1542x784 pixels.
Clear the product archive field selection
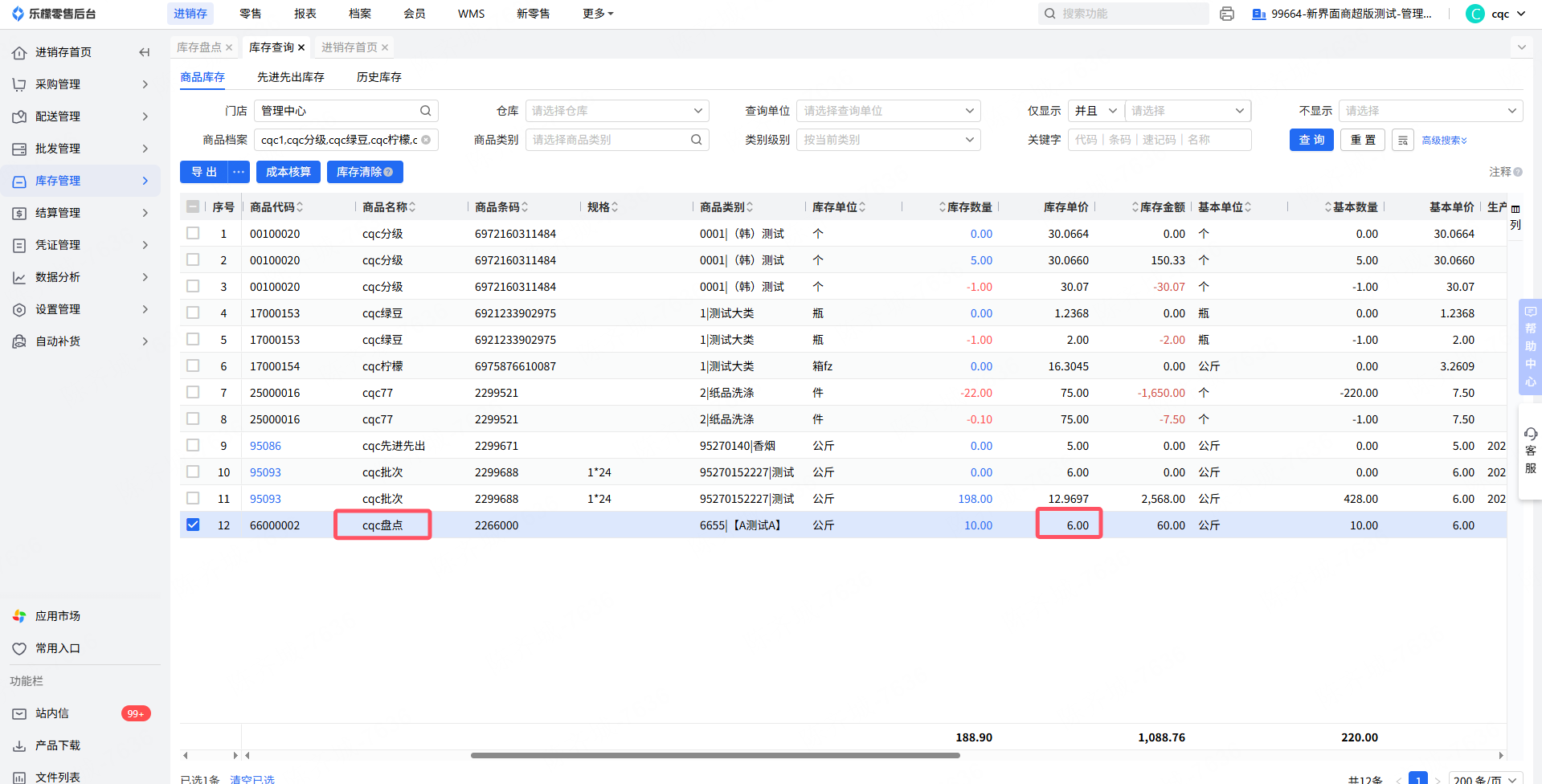pyautogui.click(x=426, y=140)
